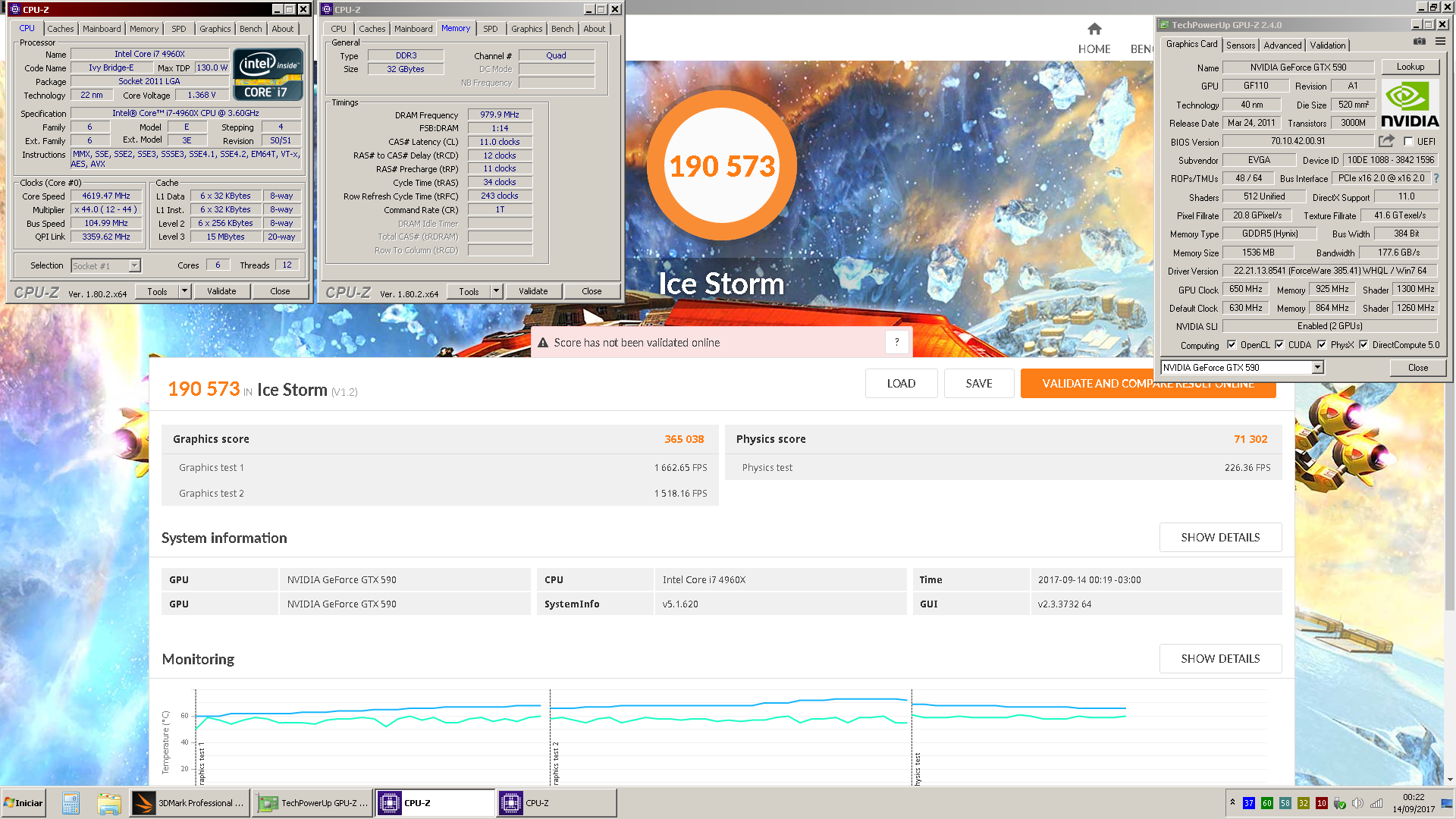This screenshot has width=1456, height=819.
Task: Open the Validation tab in GPU-Z
Action: 1328,45
